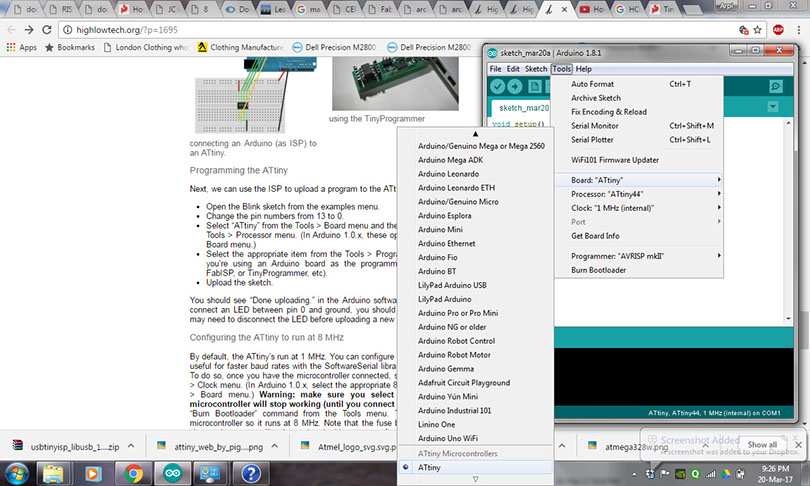
Task: Go back in Chrome
Action: pos(11,30)
